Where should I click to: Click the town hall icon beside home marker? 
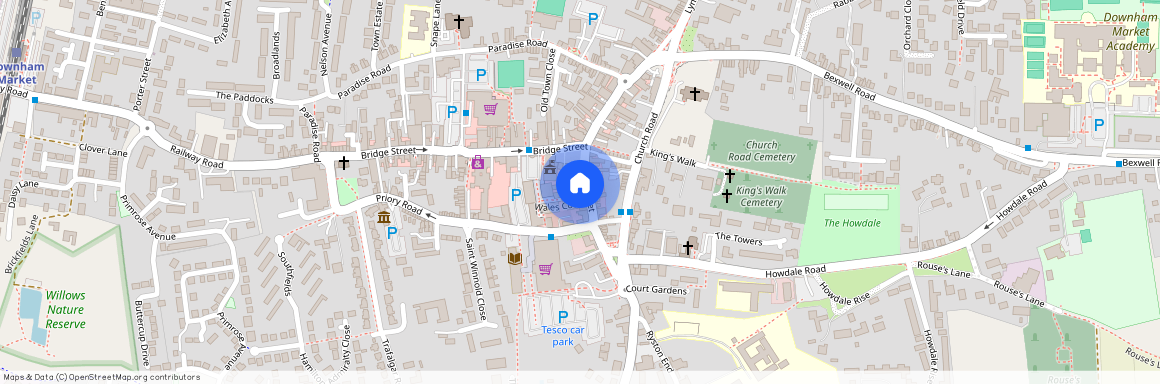550,170
